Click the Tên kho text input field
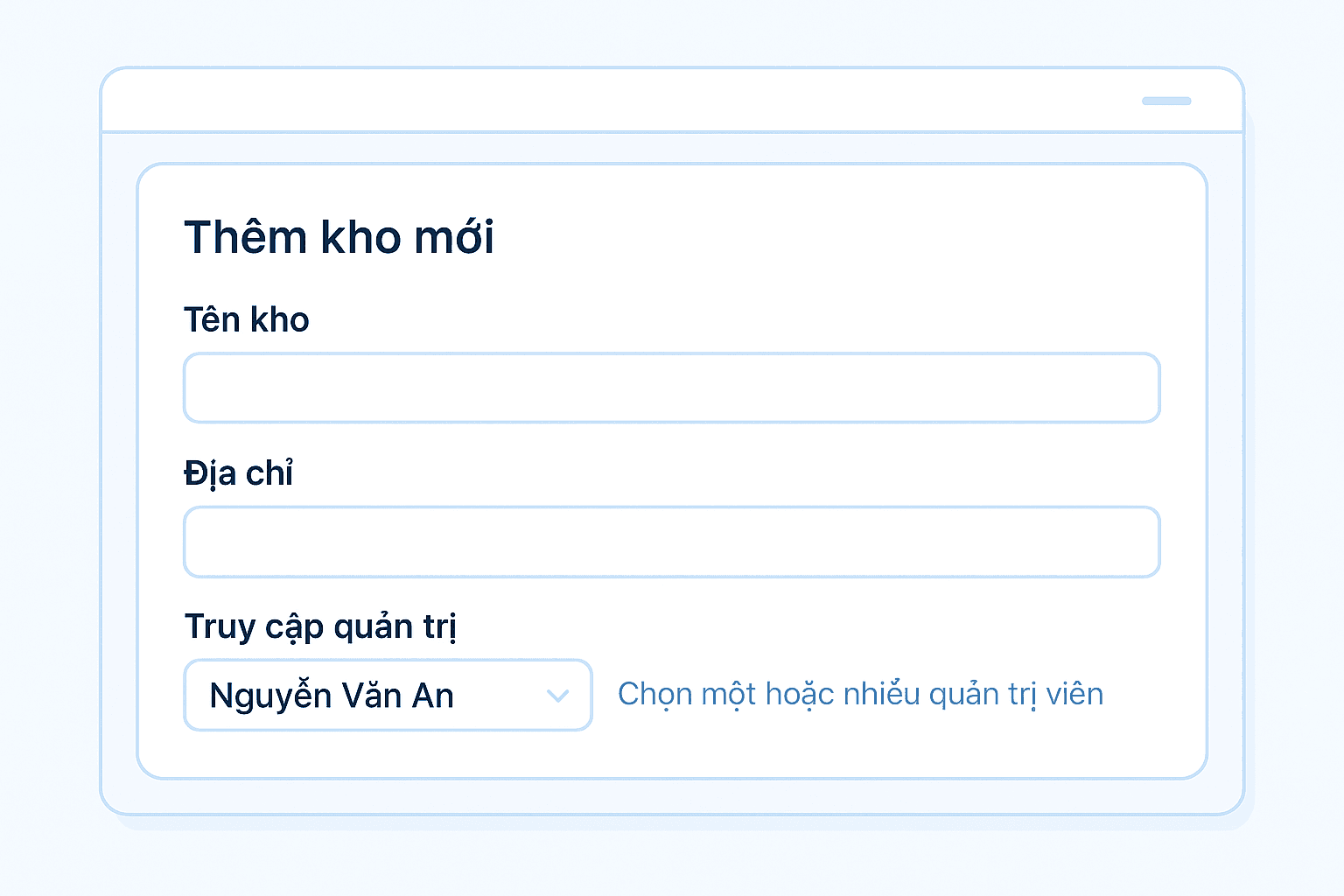This screenshot has height=896, width=1344. 671,388
